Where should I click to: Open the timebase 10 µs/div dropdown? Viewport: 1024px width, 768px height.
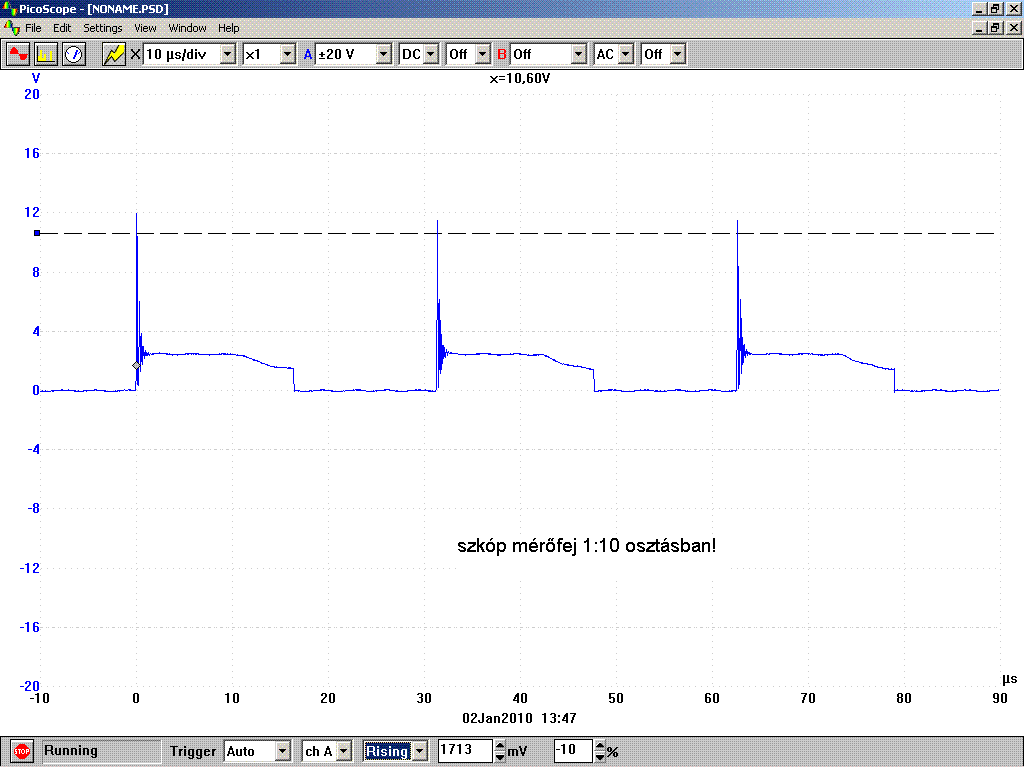(x=227, y=54)
